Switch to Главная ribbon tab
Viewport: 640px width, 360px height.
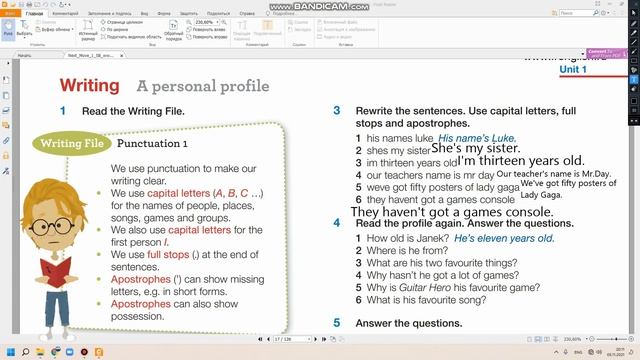(34, 13)
